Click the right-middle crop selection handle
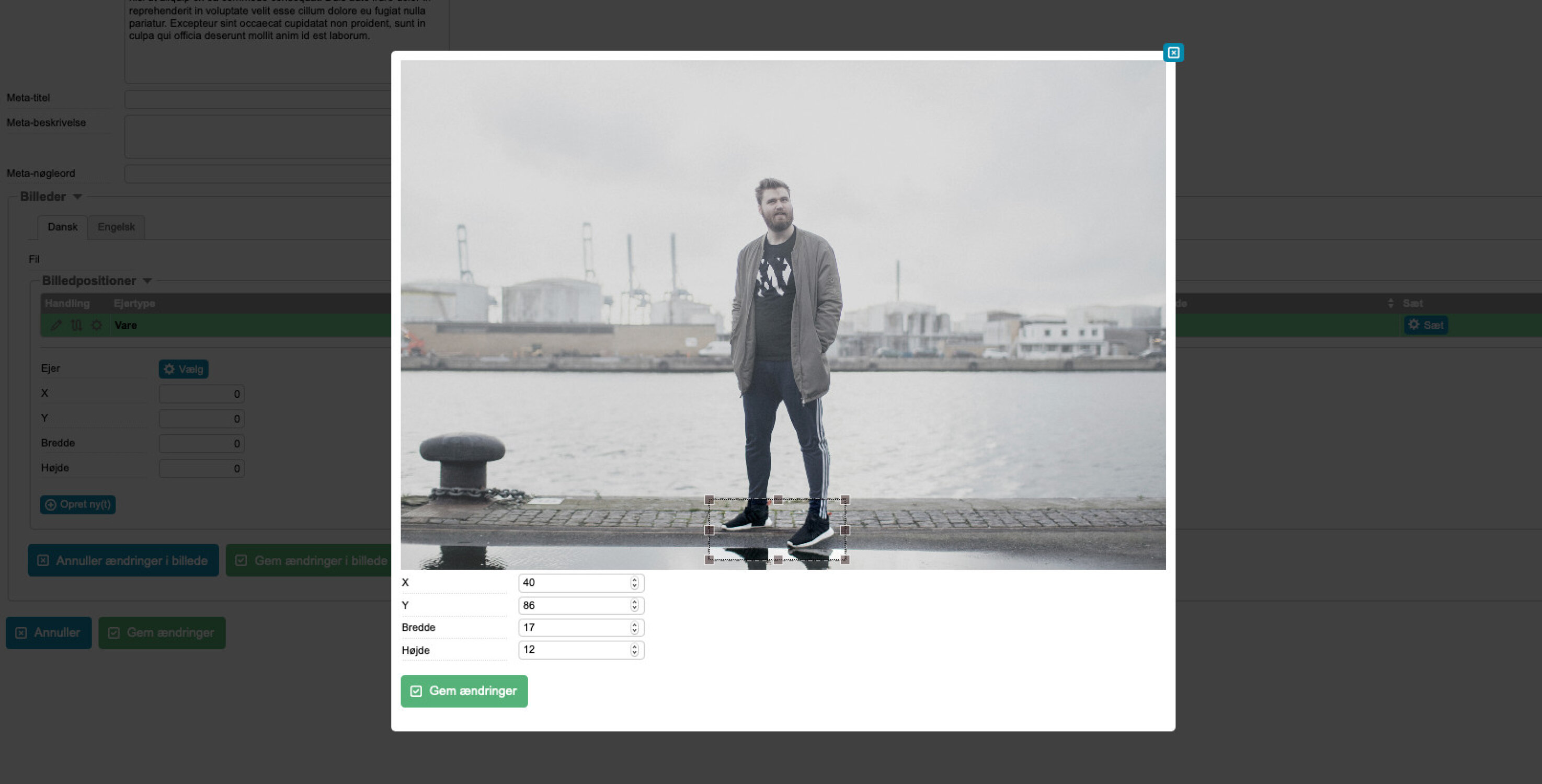 pyautogui.click(x=845, y=531)
